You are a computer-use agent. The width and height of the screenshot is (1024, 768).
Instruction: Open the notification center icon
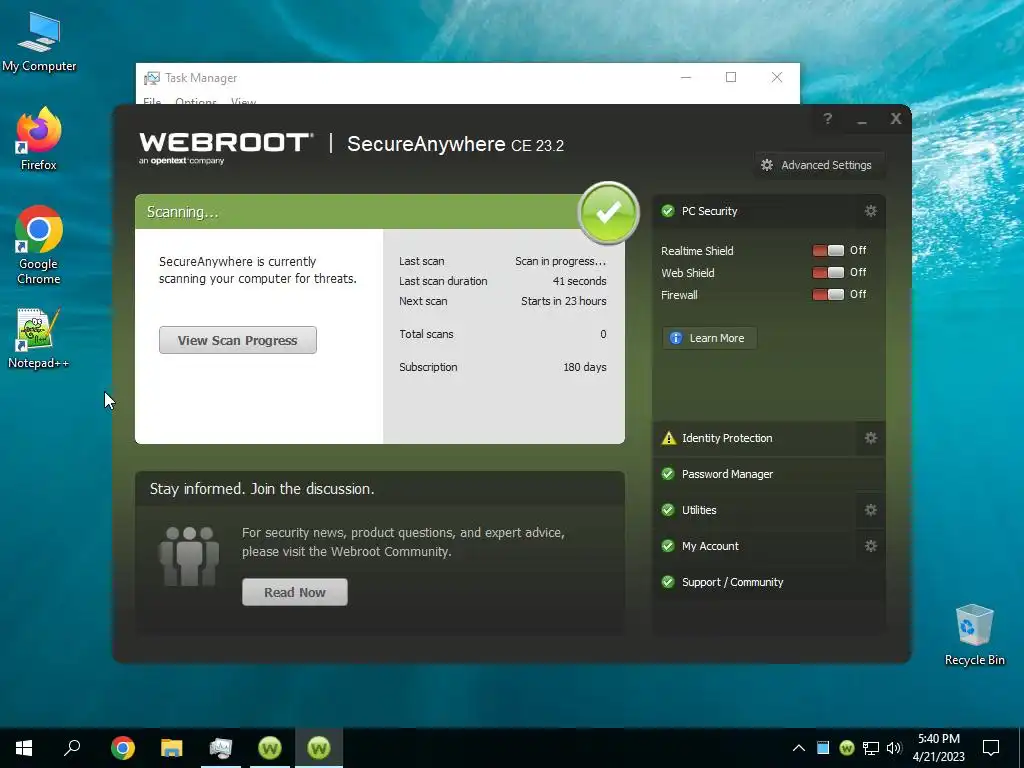pyautogui.click(x=991, y=748)
